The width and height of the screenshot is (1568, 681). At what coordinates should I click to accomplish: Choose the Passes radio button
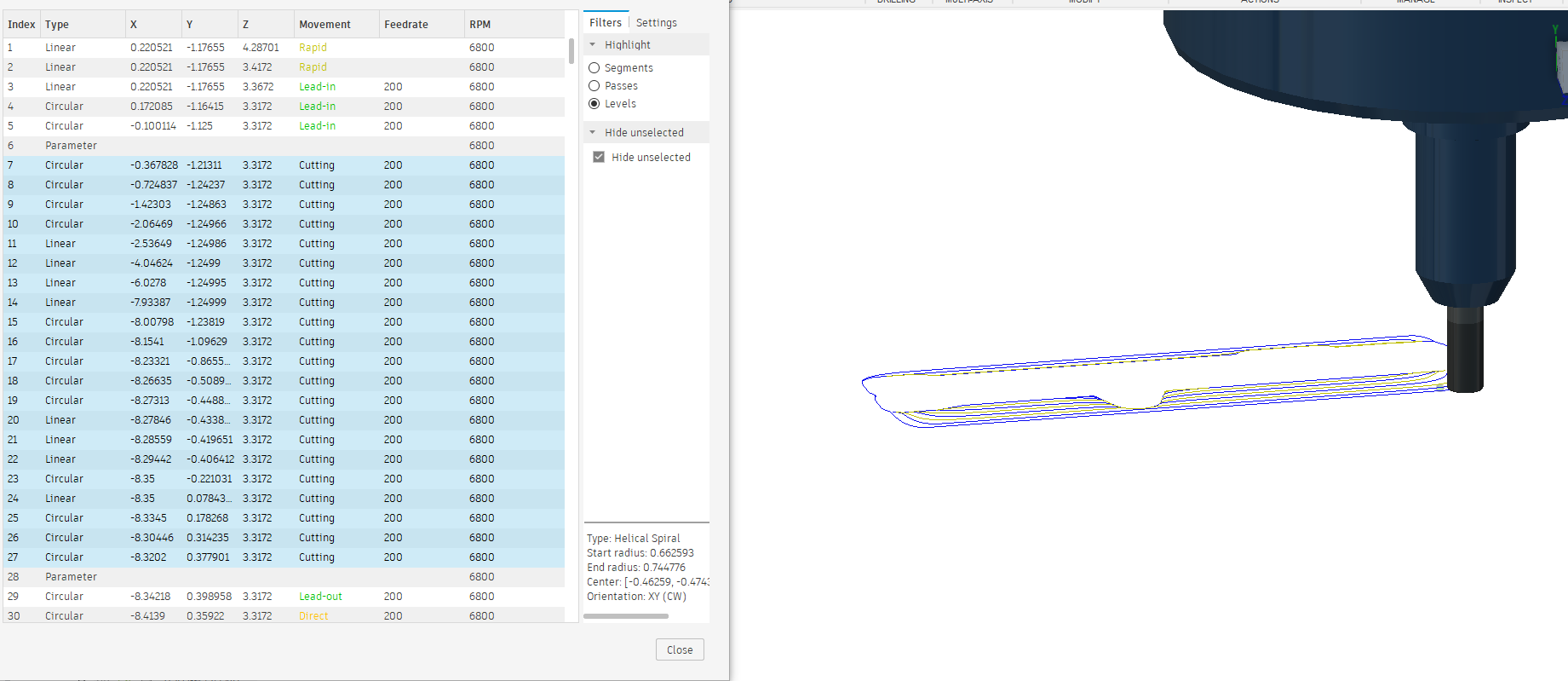594,86
